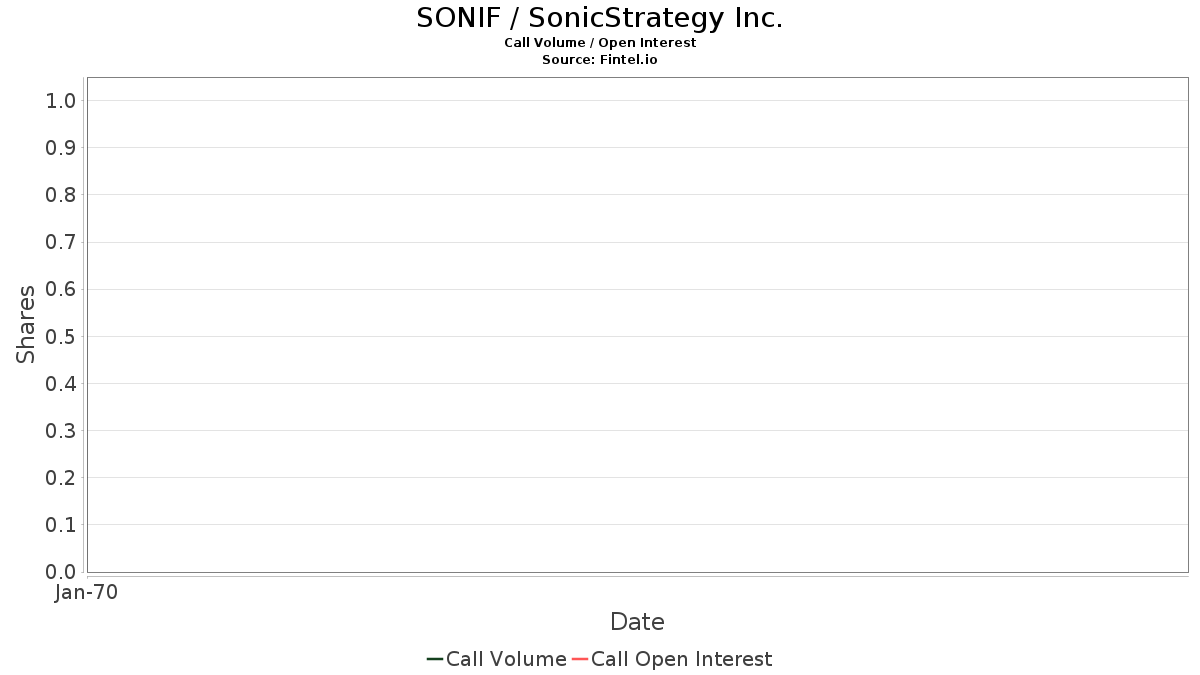
Task: Click the 0.4 y-axis tick label
Action: pos(61,384)
